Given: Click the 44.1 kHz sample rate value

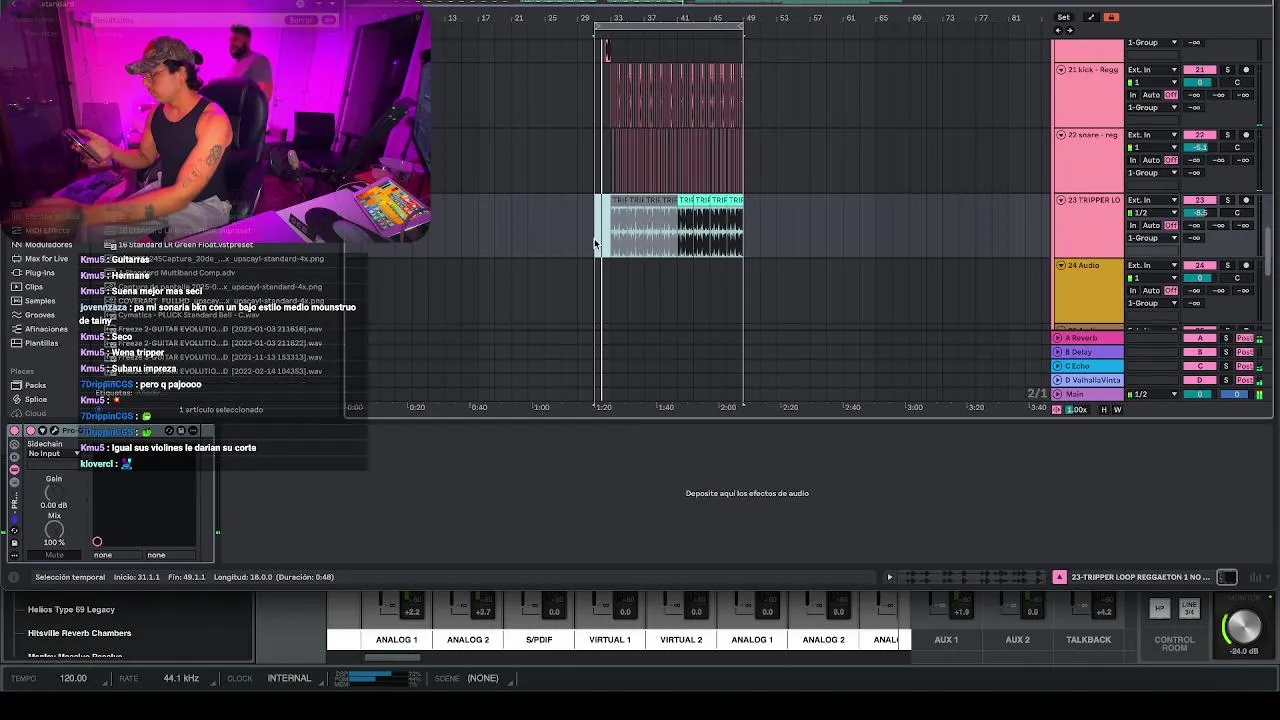Looking at the screenshot, I should (181, 678).
